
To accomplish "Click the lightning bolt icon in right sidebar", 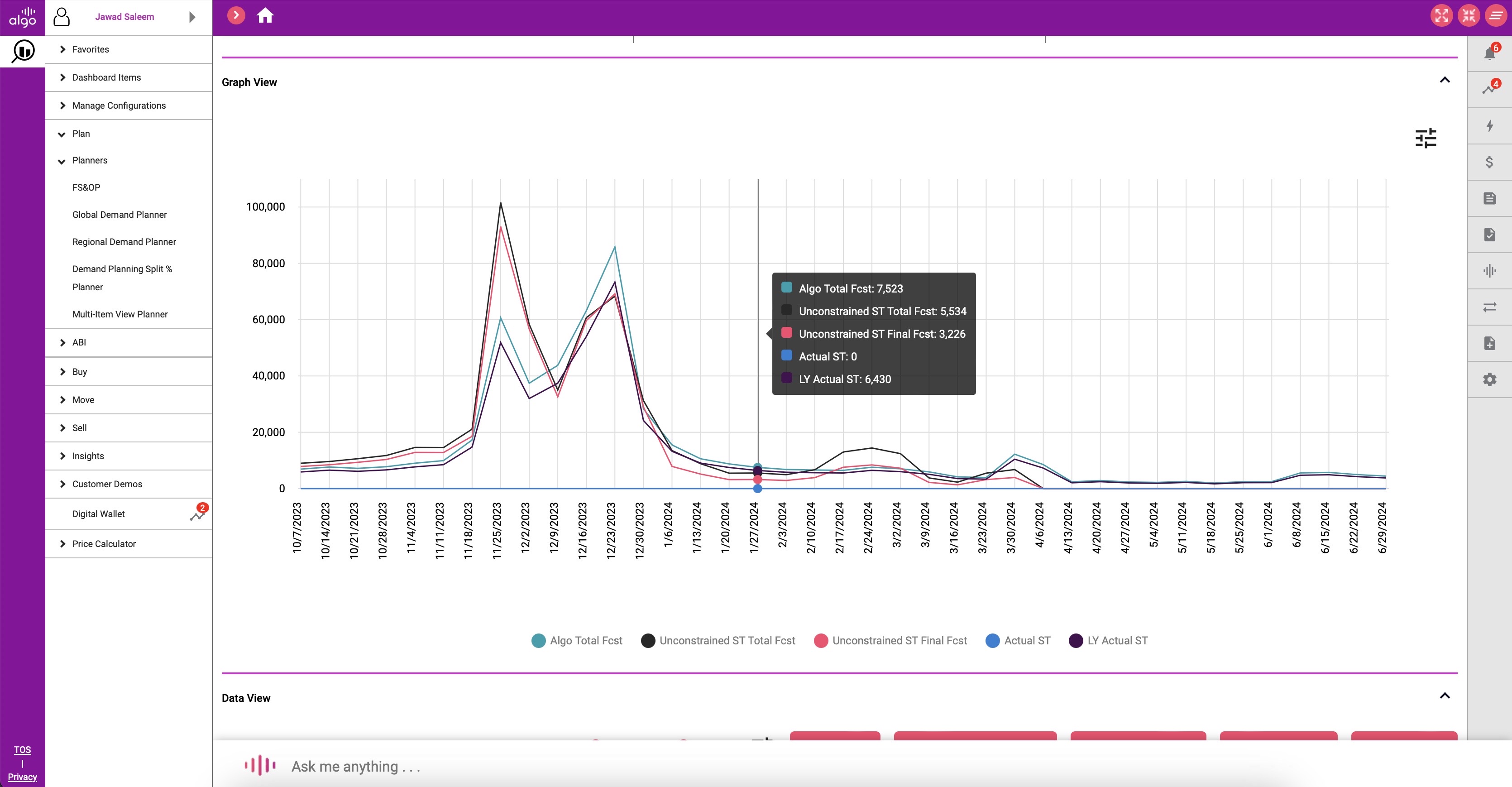I will point(1490,126).
